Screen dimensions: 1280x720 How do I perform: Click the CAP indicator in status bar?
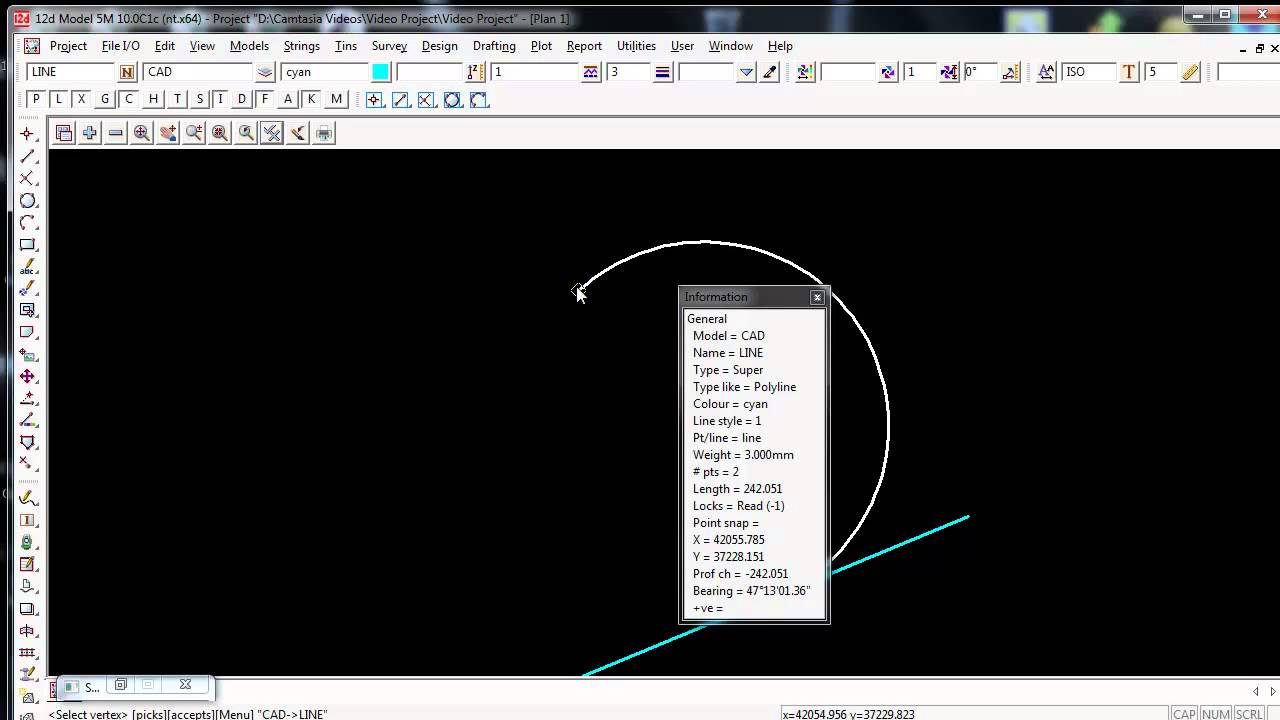pos(1184,714)
